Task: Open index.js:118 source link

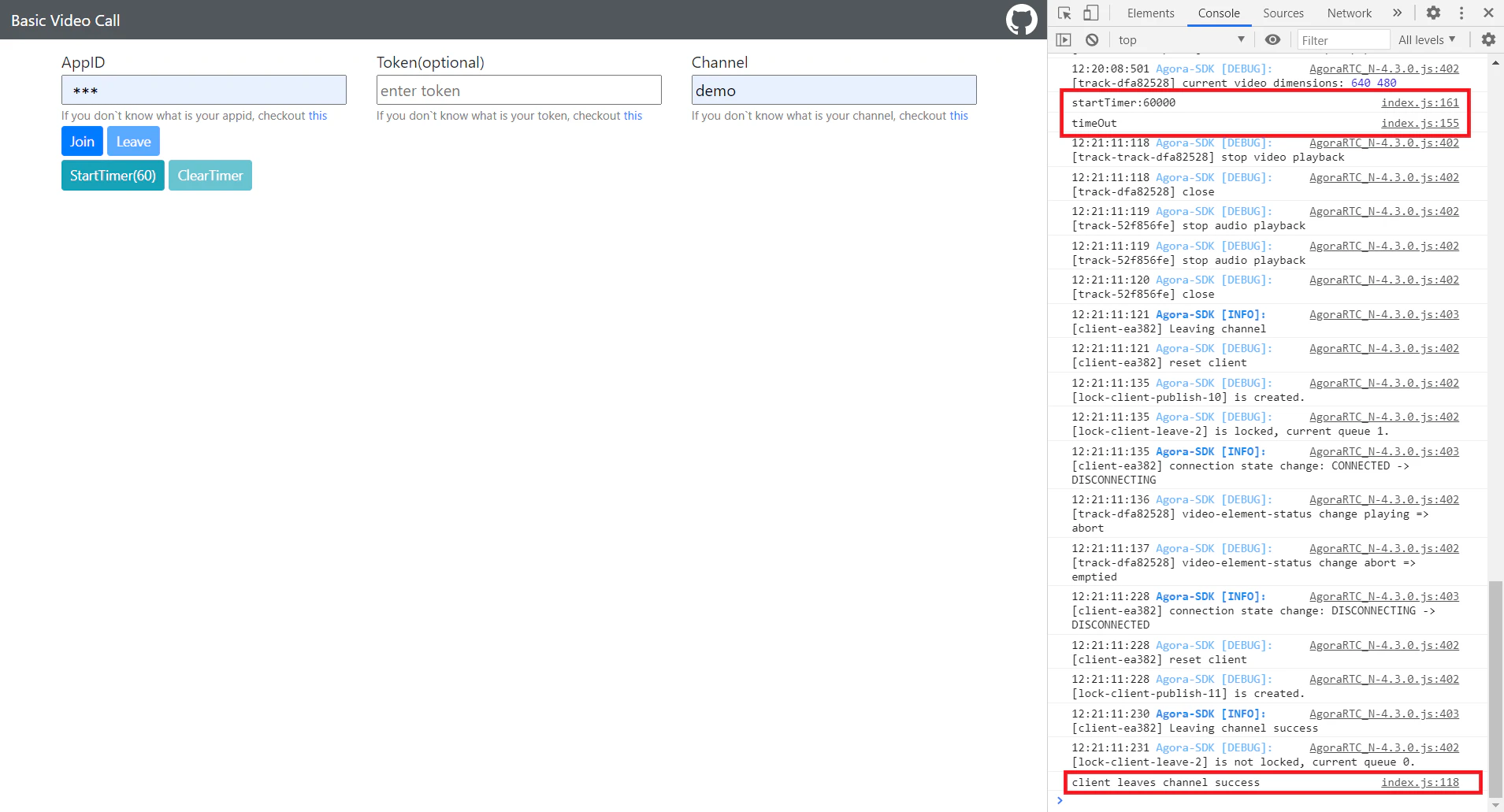Action: [x=1420, y=782]
